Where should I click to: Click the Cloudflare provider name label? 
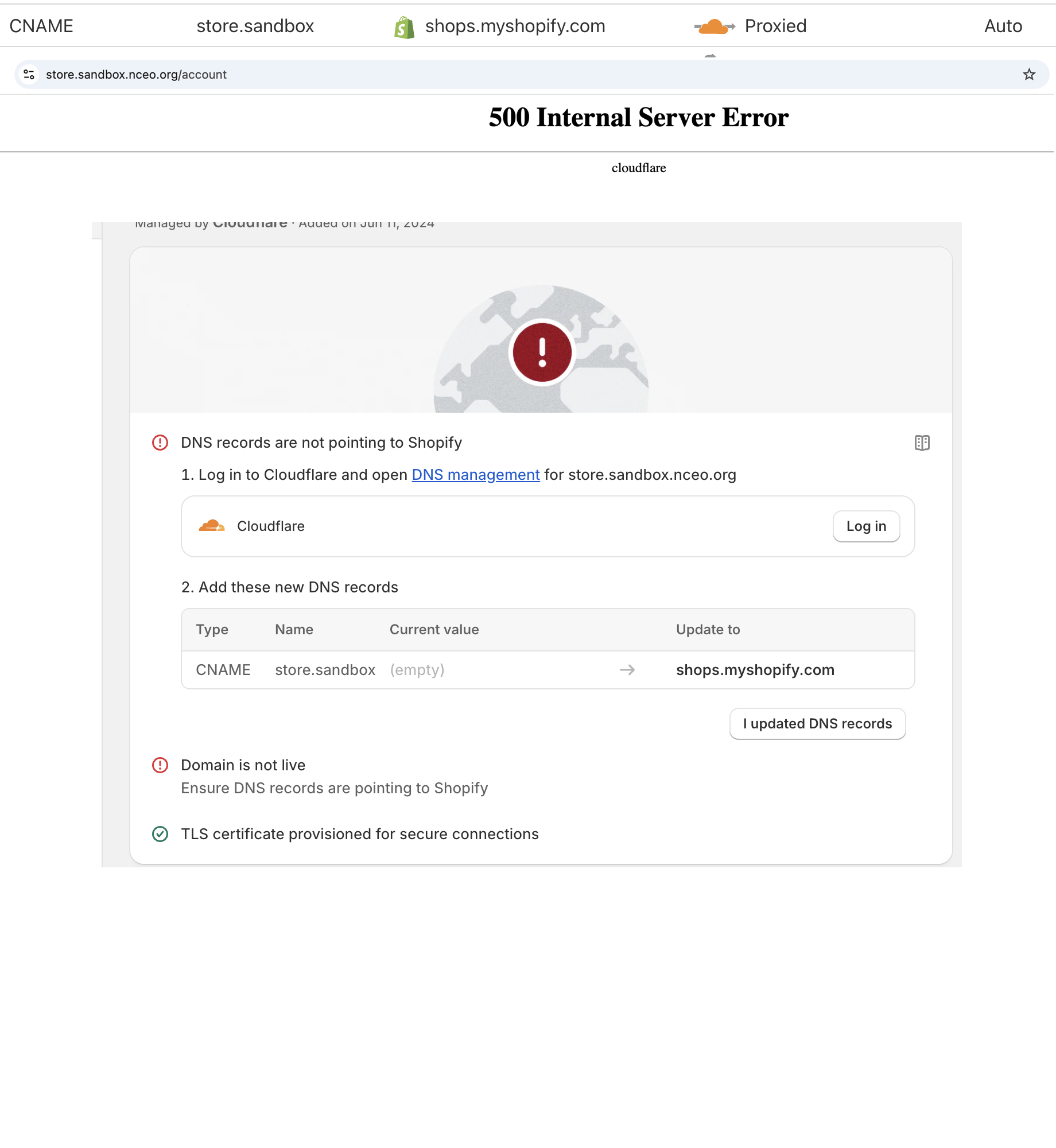click(271, 526)
